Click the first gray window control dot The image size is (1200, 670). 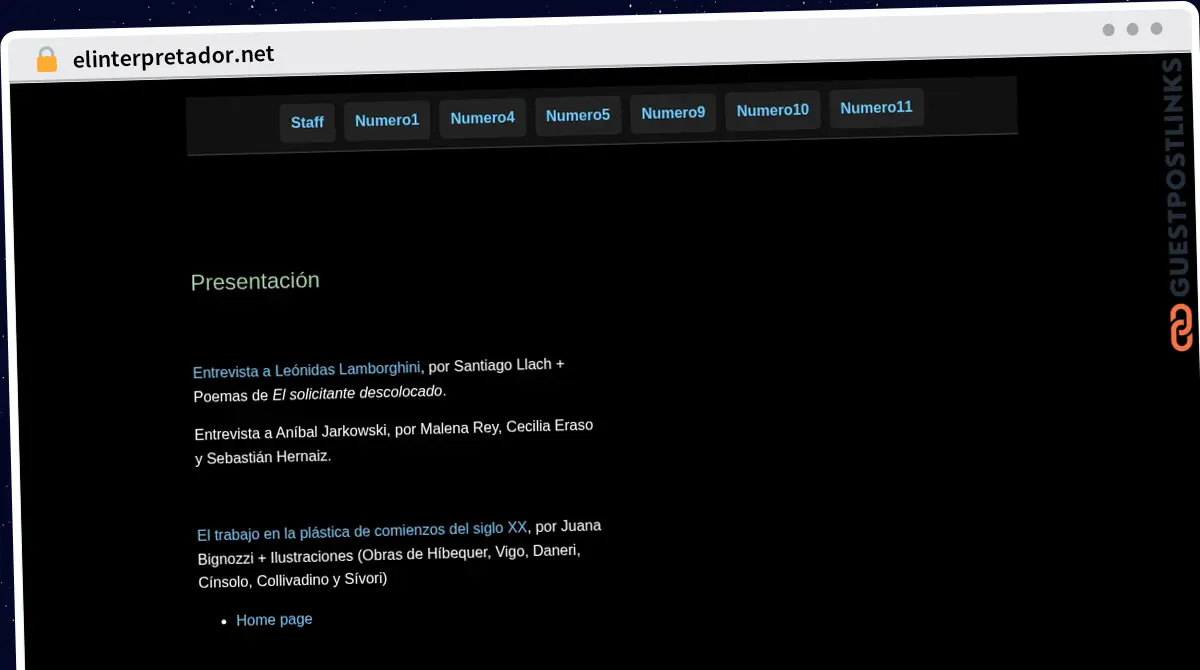point(1108,29)
